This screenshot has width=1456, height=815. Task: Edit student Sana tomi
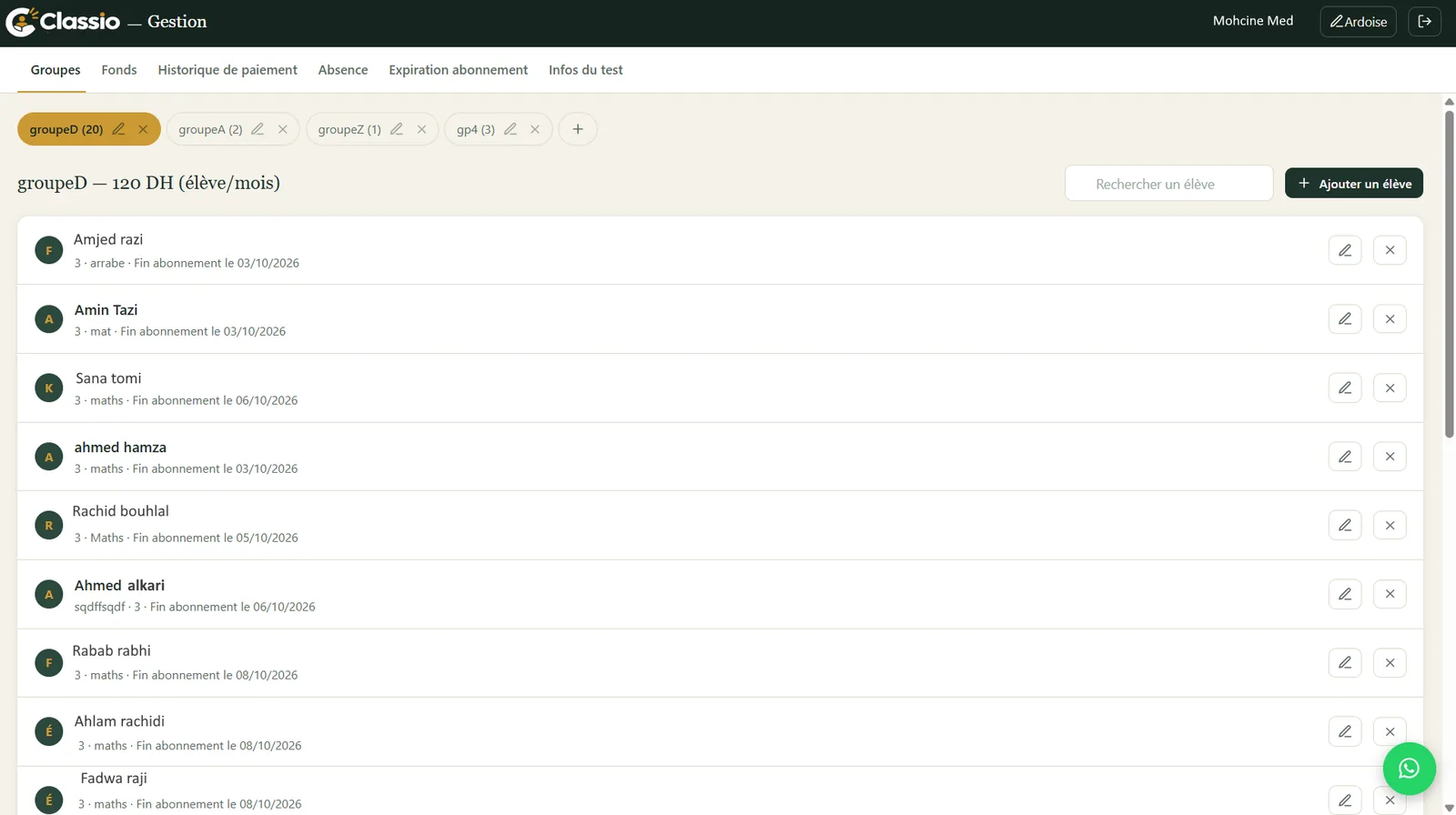1345,387
